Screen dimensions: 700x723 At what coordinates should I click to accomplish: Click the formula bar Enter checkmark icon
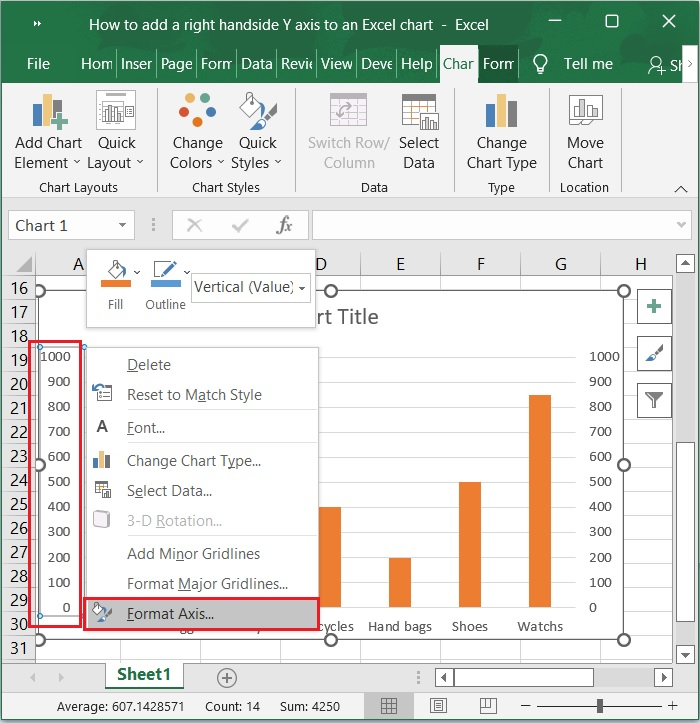pyautogui.click(x=240, y=225)
